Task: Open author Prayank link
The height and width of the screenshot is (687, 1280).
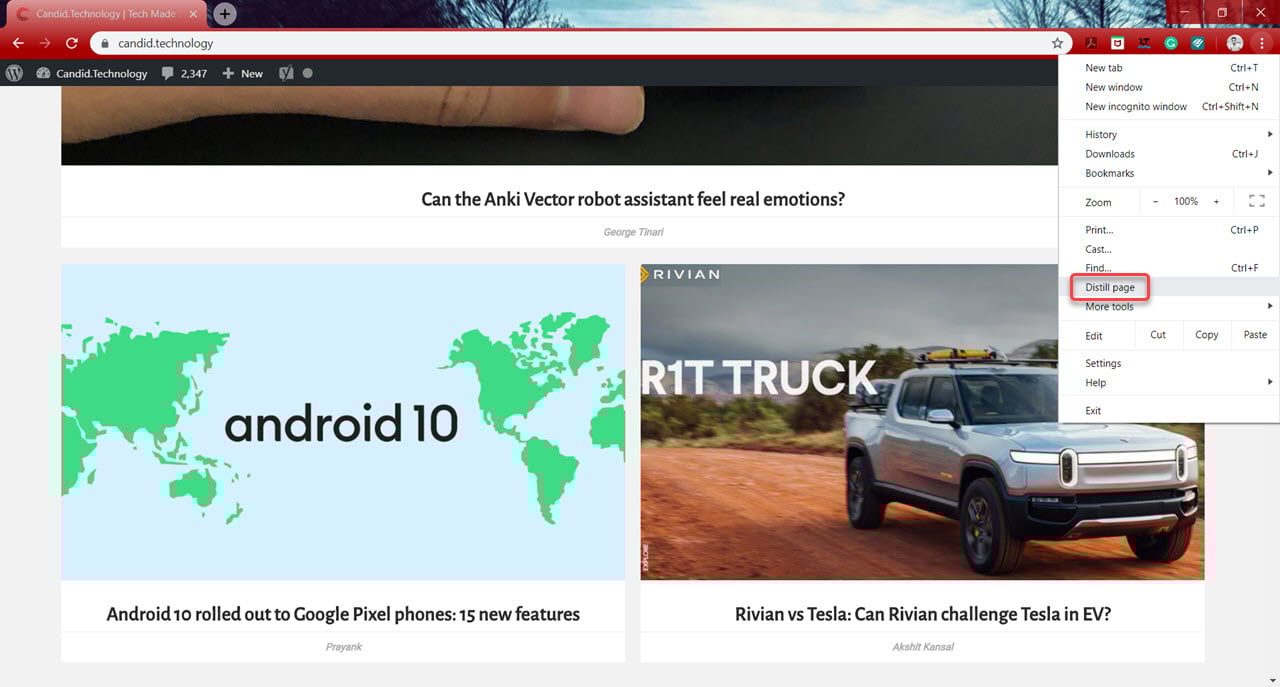Action: click(343, 647)
